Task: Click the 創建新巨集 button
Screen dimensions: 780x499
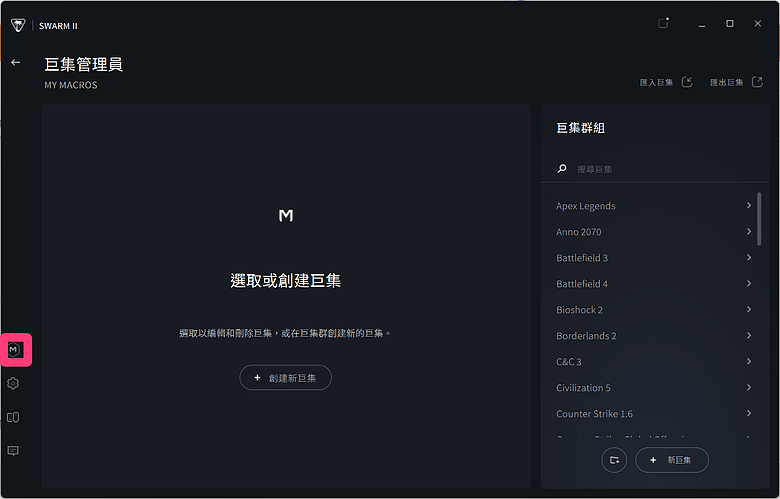Action: coord(286,378)
